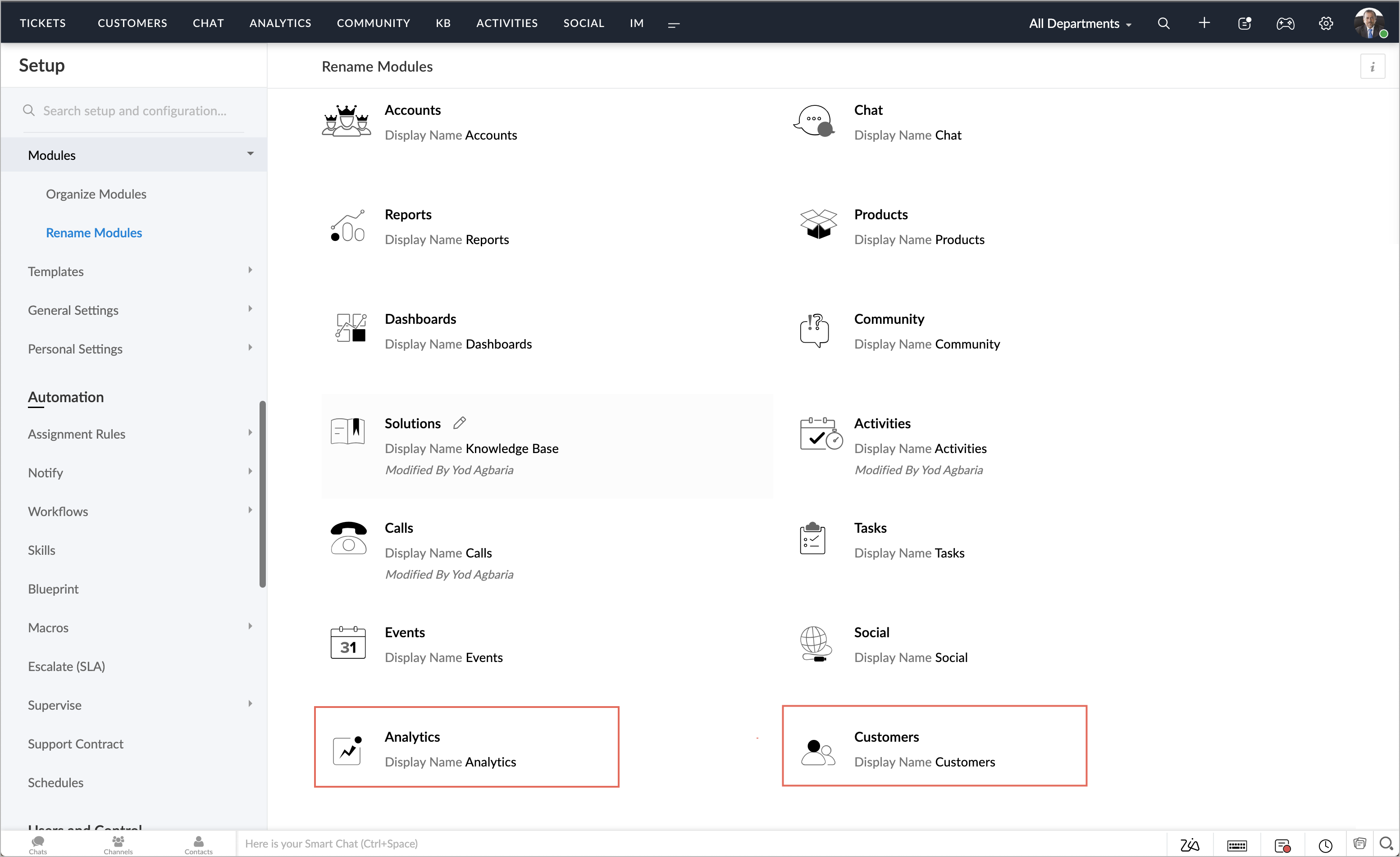Open the All Departments dropdown
1400x857 pixels.
click(1080, 23)
